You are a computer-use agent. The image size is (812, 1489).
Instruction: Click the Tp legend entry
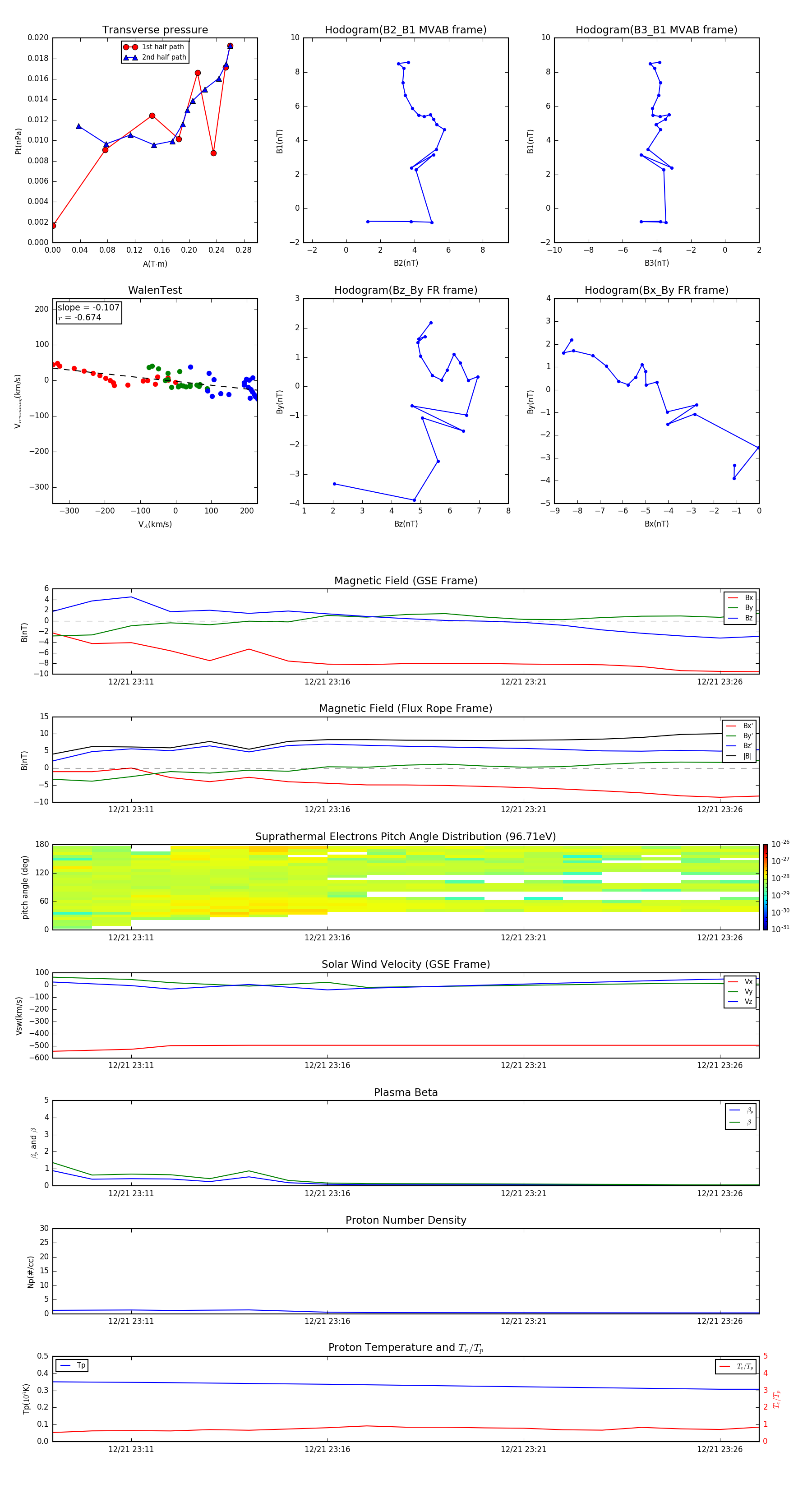coord(72,1365)
